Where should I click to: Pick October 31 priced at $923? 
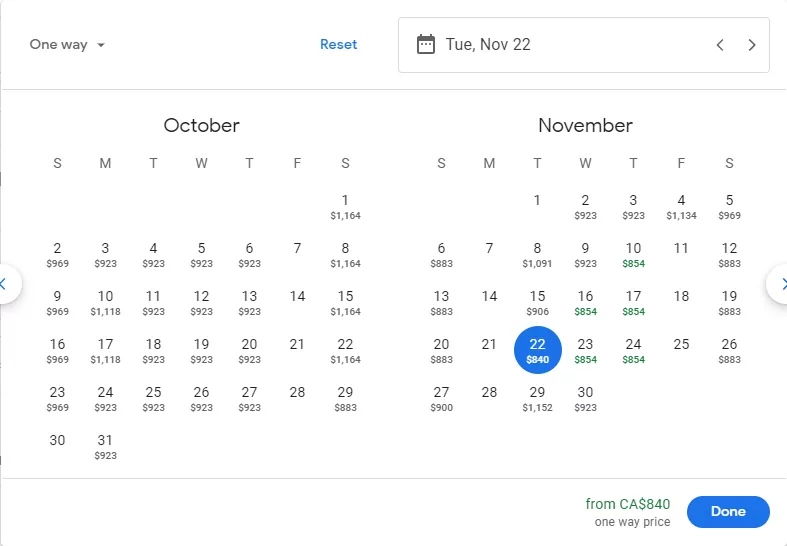(x=105, y=447)
